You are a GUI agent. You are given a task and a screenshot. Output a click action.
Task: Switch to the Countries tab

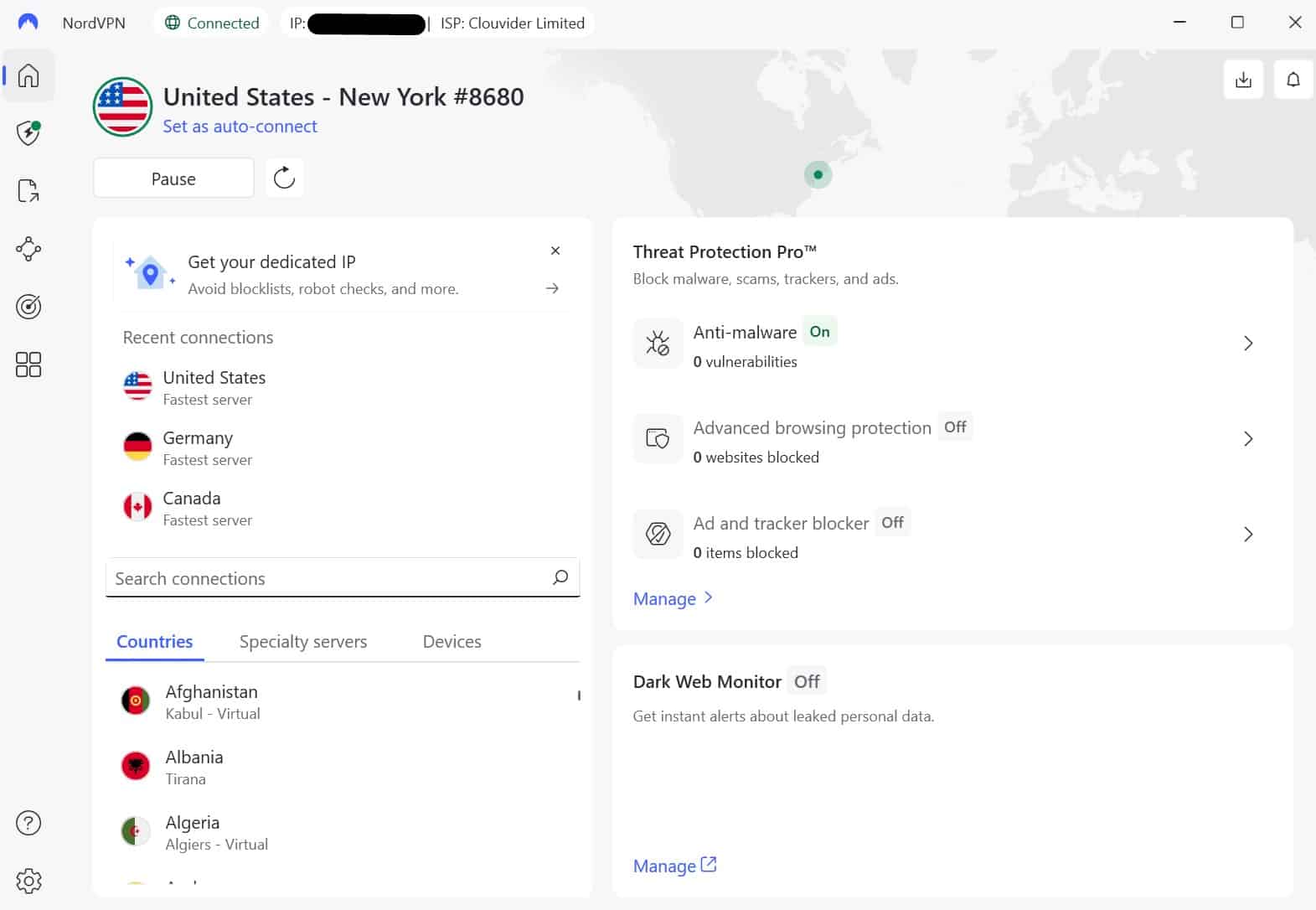coord(155,642)
